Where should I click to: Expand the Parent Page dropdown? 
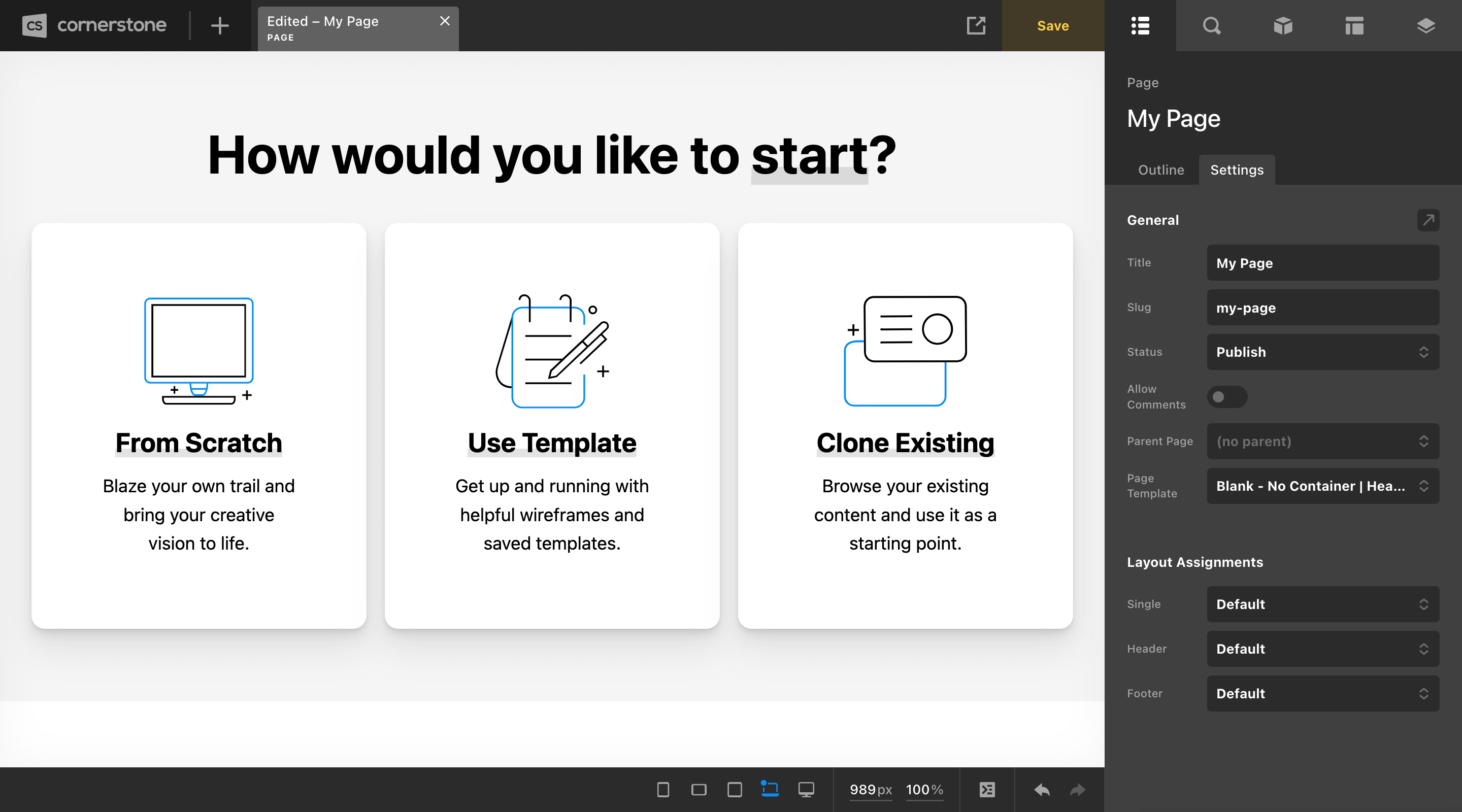(1320, 441)
